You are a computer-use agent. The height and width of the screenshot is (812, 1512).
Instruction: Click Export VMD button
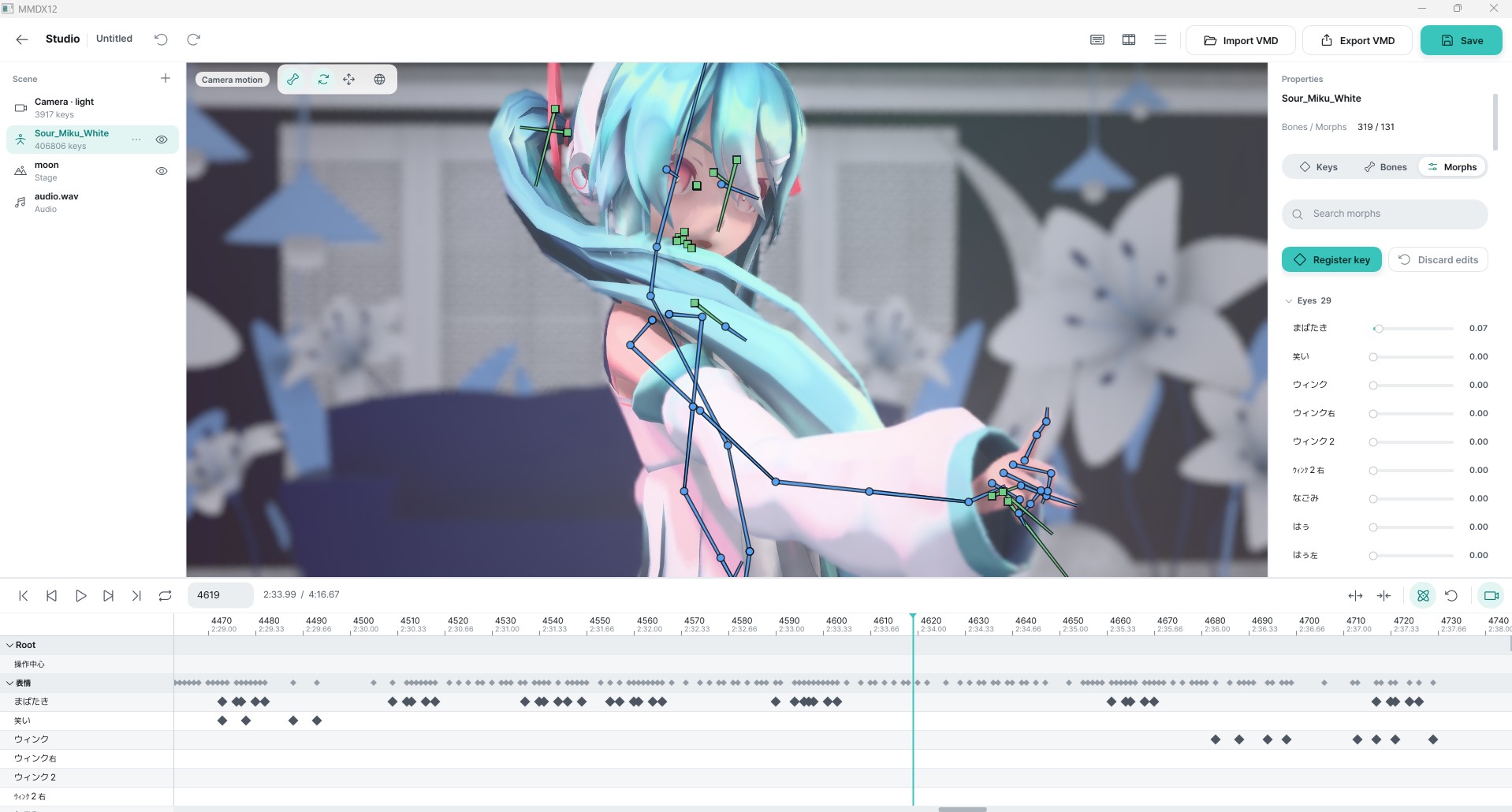(1358, 41)
